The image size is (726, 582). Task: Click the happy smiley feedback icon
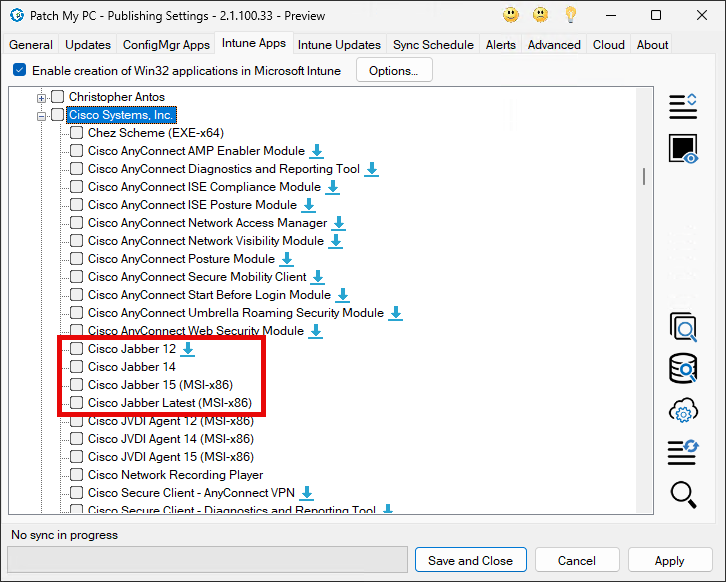[x=511, y=15]
